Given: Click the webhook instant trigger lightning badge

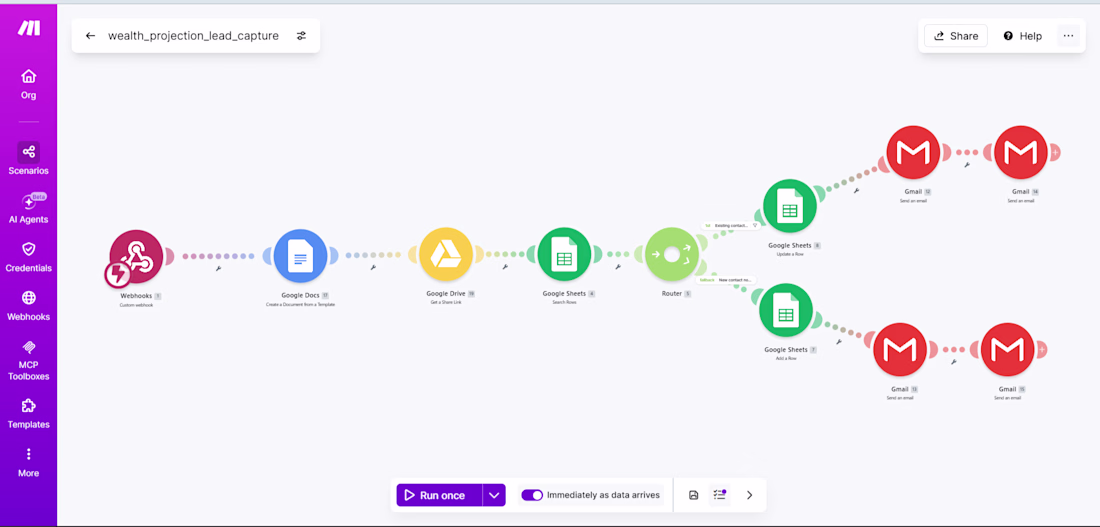Looking at the screenshot, I should tap(116, 275).
